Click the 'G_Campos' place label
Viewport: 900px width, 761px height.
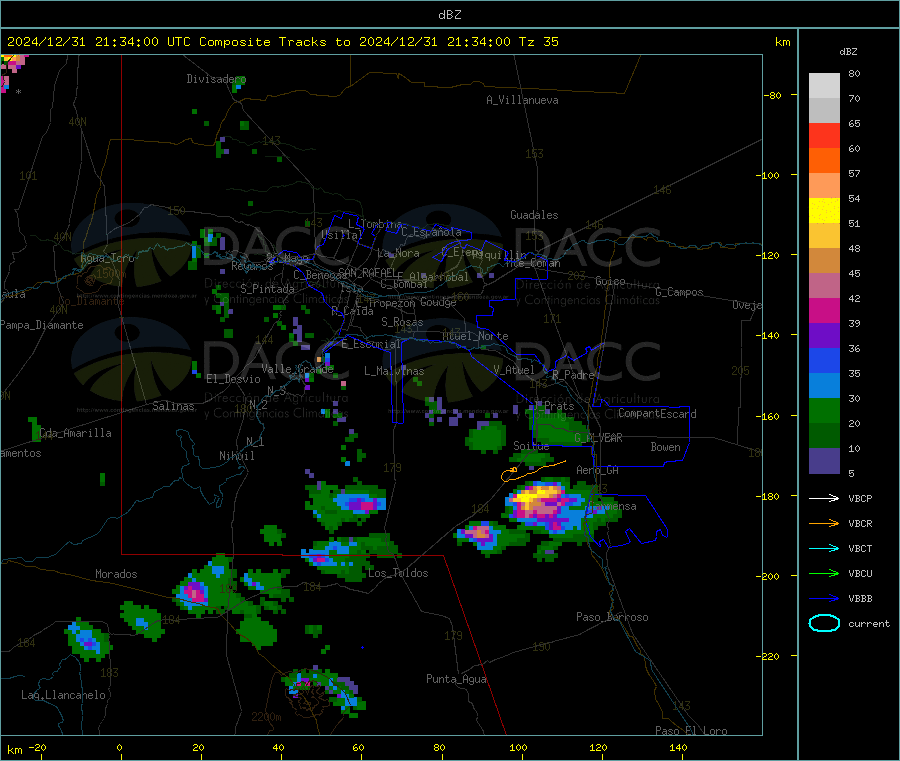[679, 292]
